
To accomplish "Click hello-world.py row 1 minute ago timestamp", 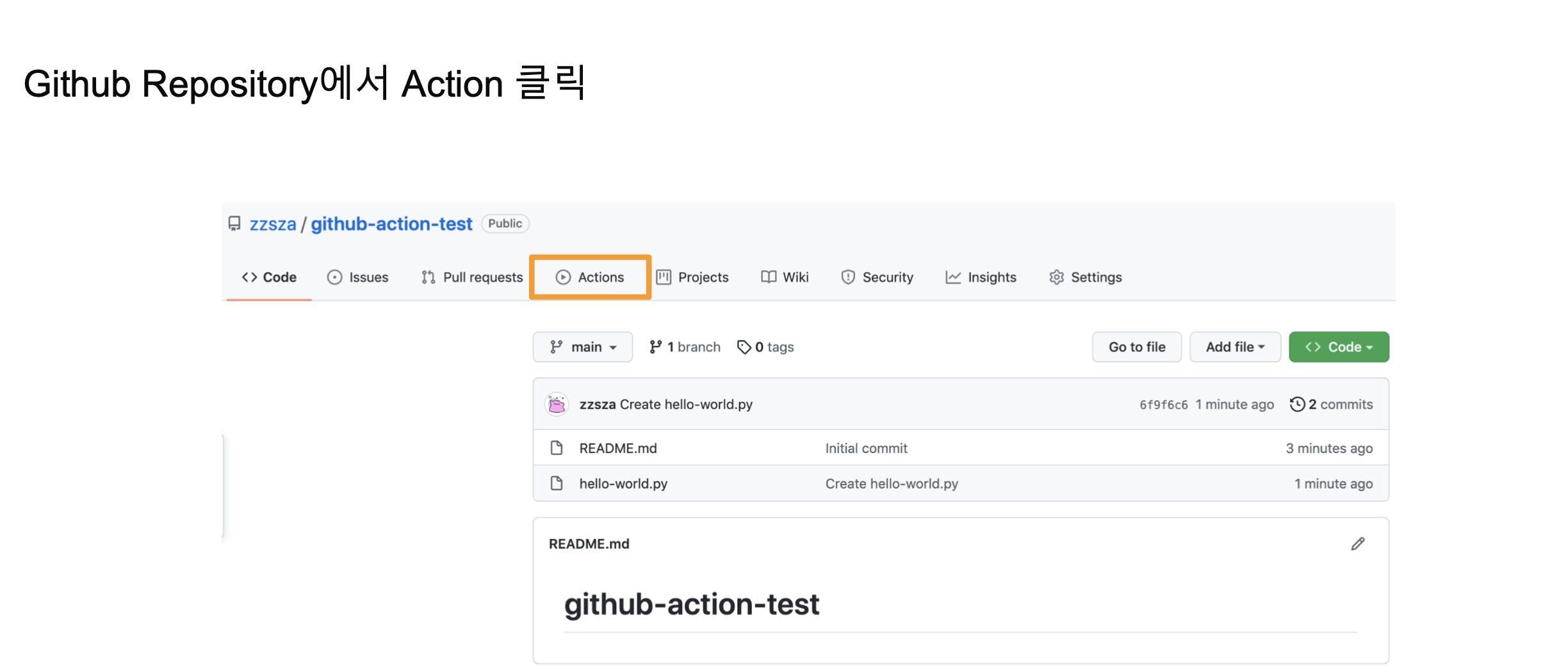I will click(x=1334, y=484).
